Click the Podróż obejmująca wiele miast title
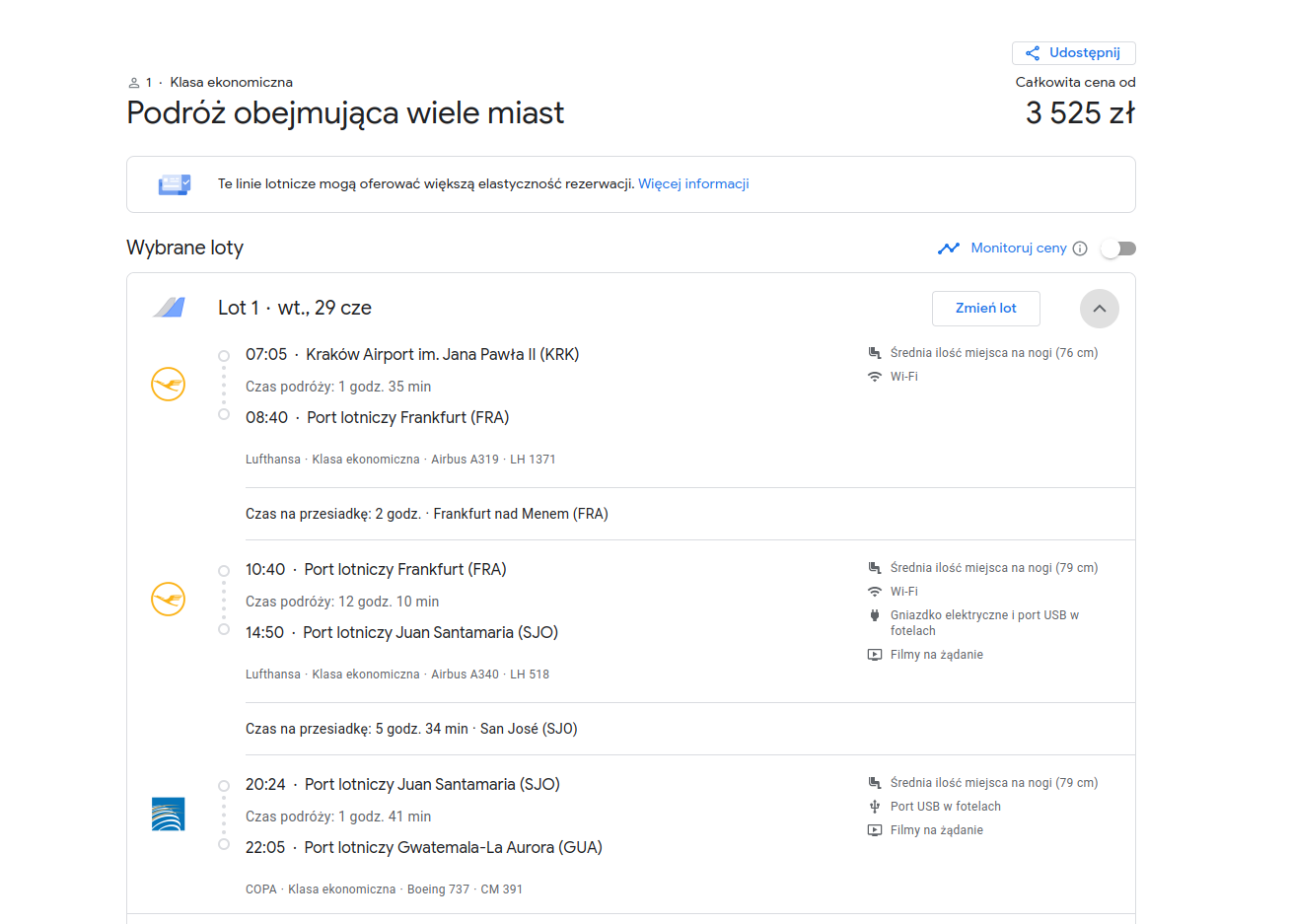This screenshot has height=924, width=1291. [345, 113]
